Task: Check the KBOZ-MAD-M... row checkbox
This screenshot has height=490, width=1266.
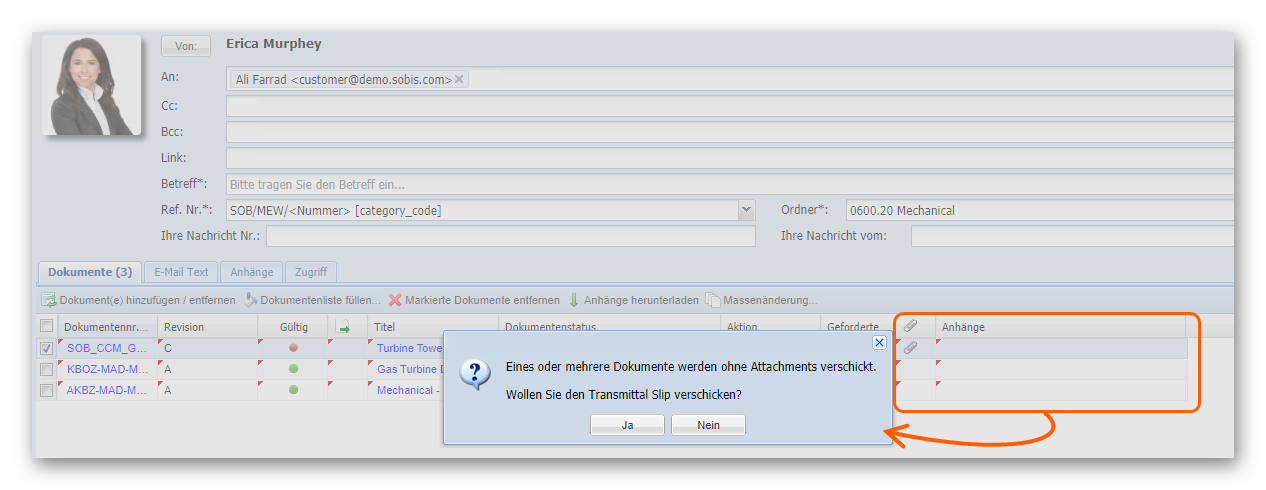Action: pyautogui.click(x=46, y=369)
